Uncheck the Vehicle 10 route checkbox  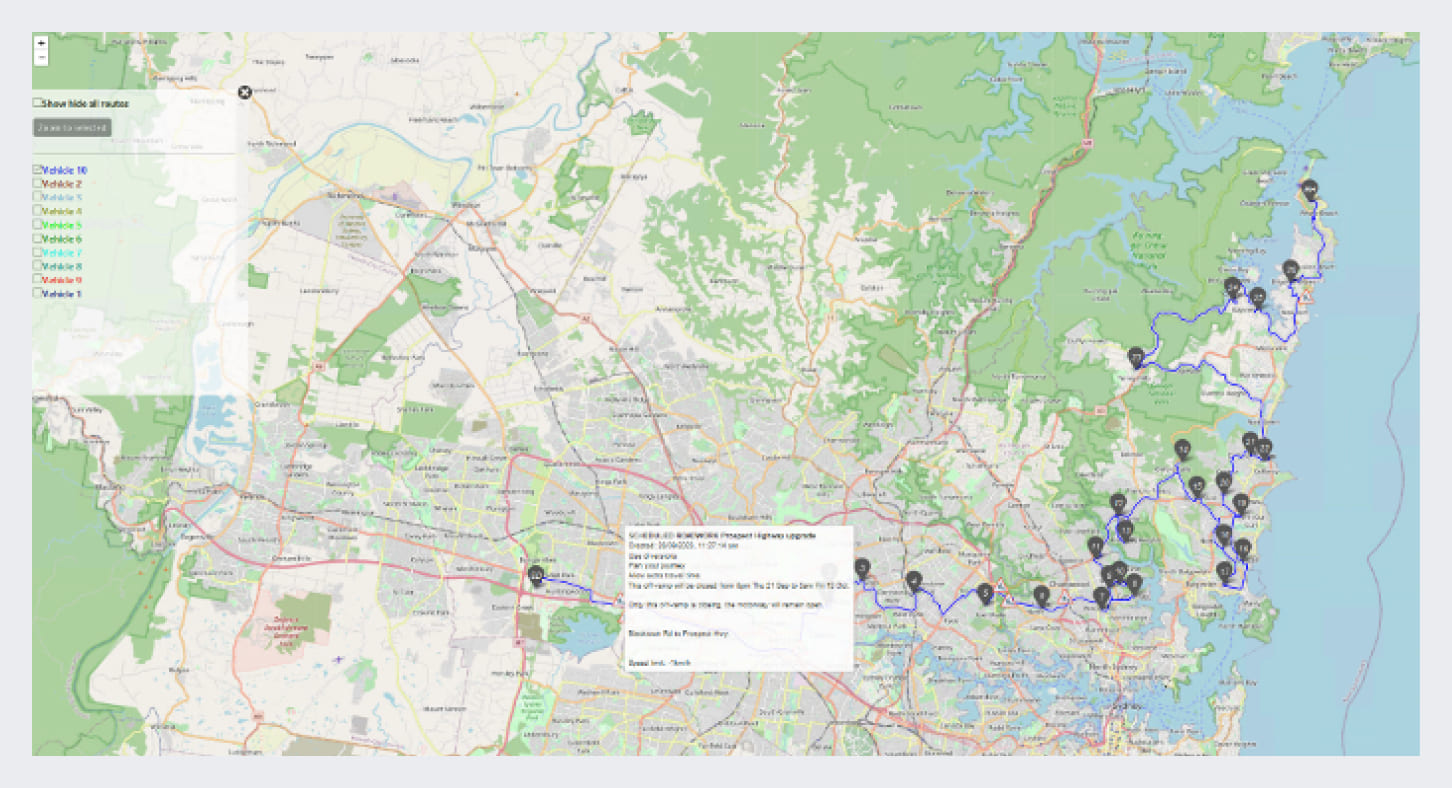[x=38, y=170]
